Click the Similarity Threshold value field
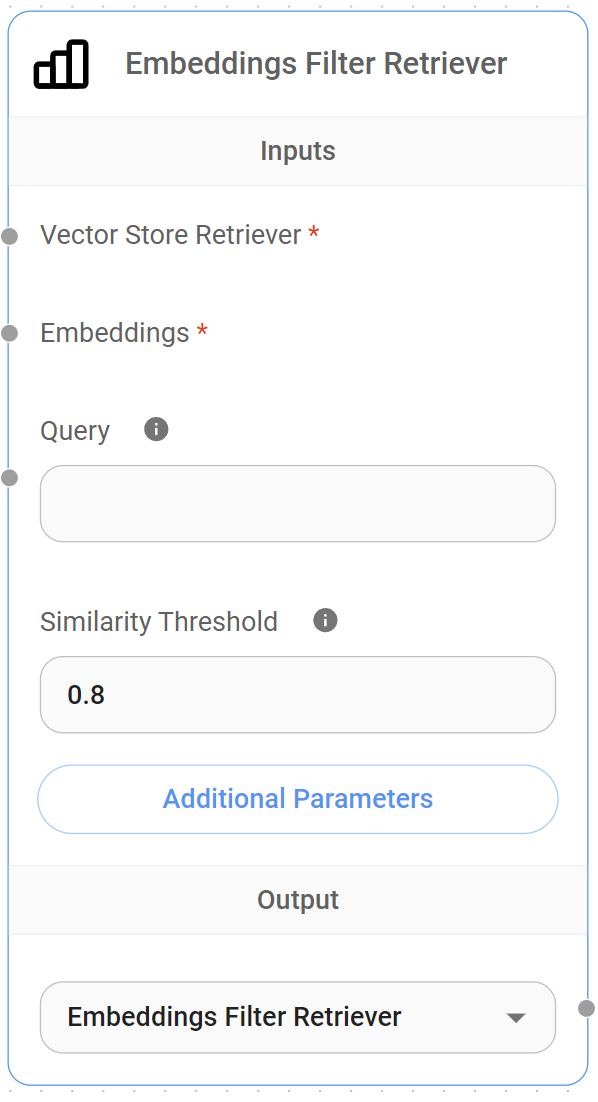Viewport: 598px width, 1102px height. (x=297, y=694)
